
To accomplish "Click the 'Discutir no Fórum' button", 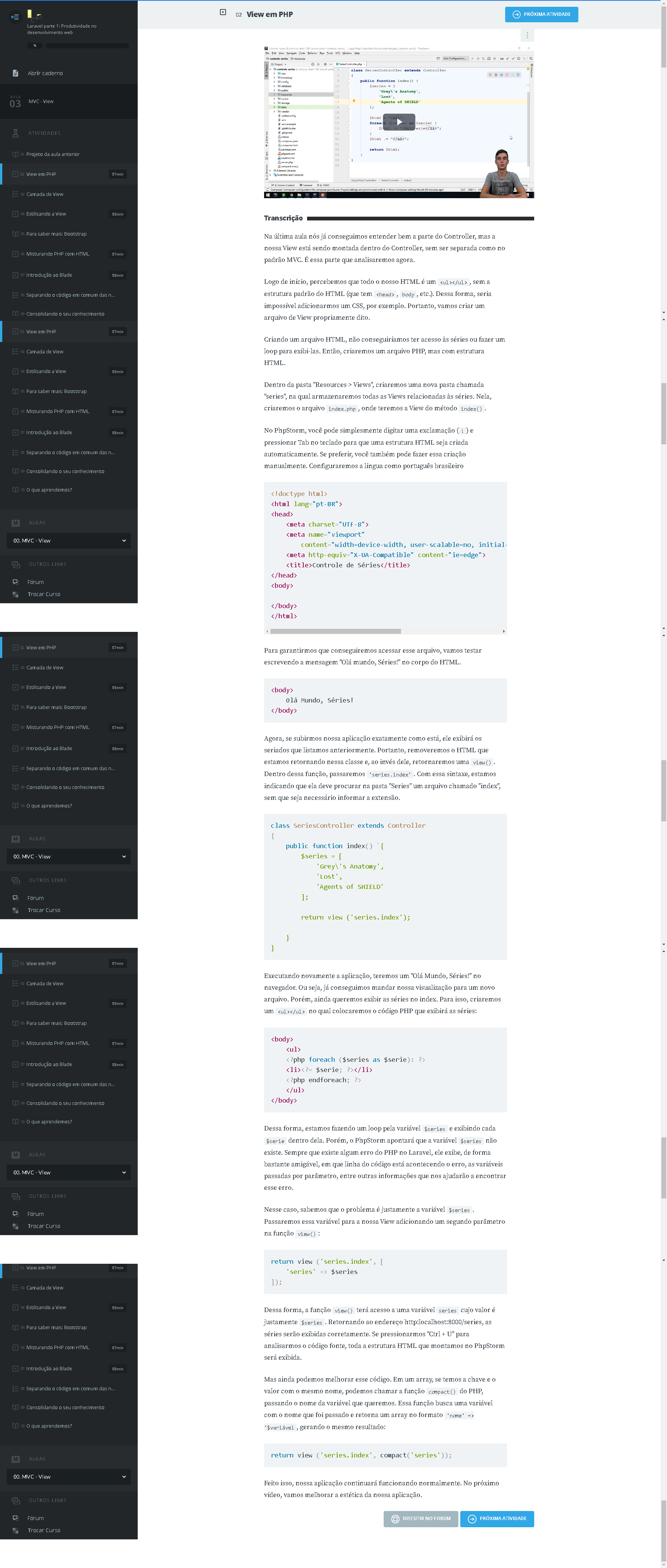I will 421,1519.
